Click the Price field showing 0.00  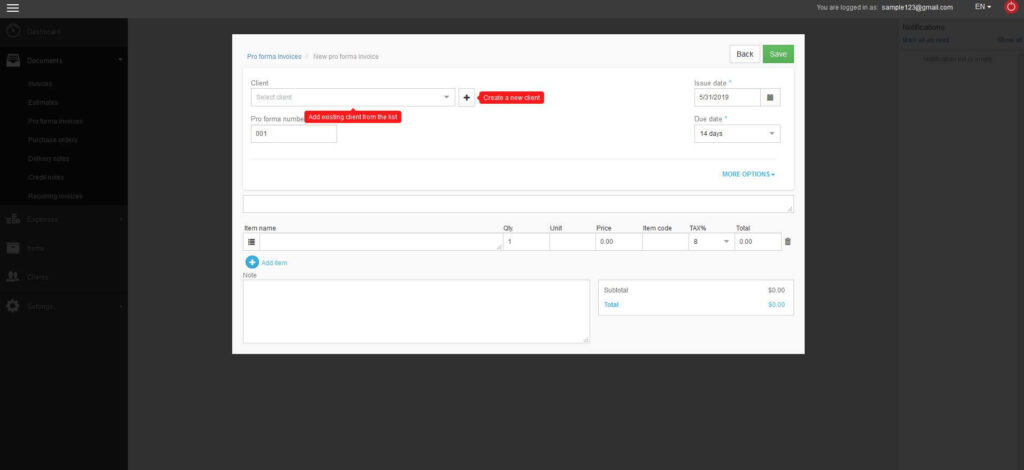tap(618, 242)
